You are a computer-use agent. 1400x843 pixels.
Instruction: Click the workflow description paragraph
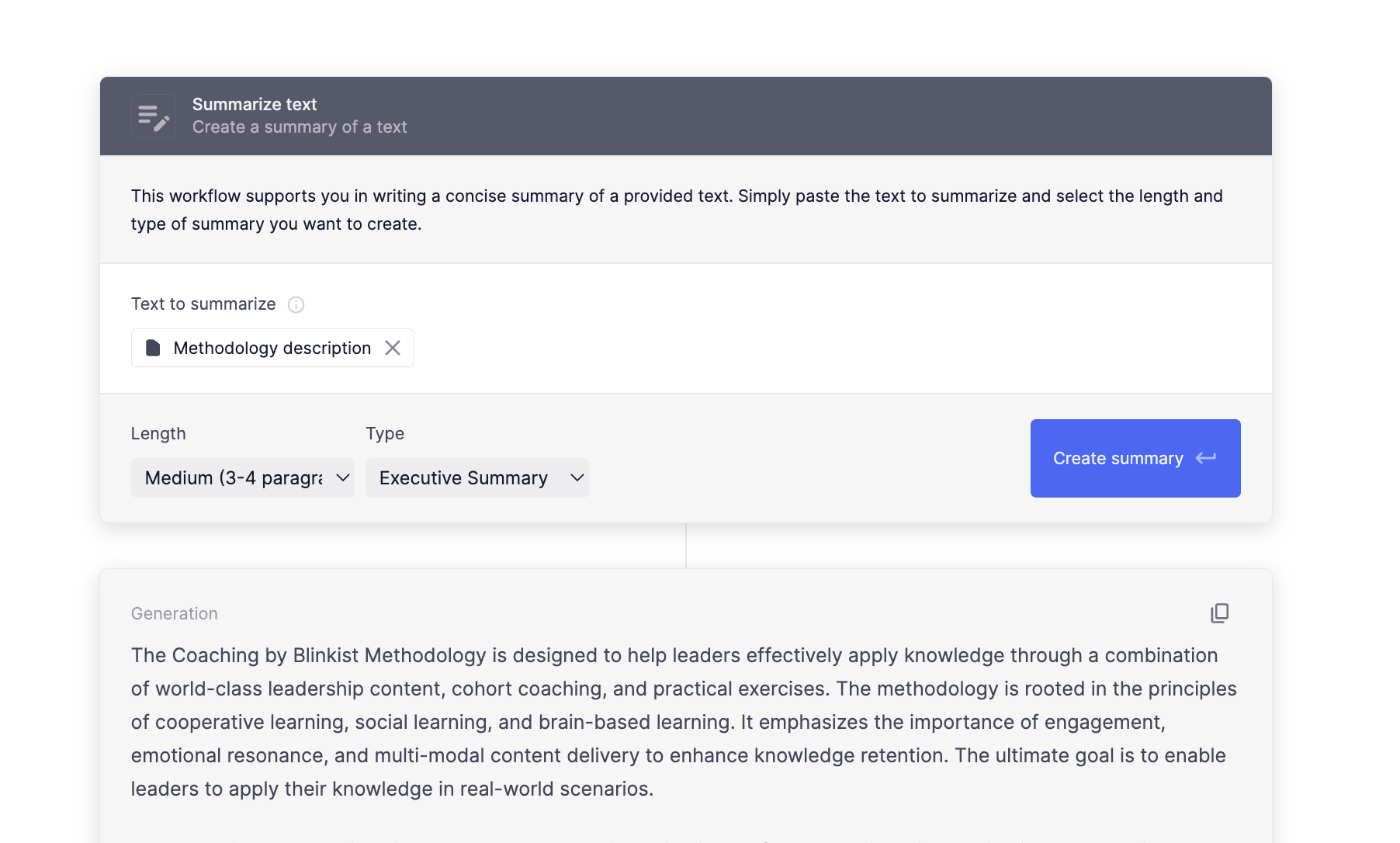pyautogui.click(x=675, y=210)
